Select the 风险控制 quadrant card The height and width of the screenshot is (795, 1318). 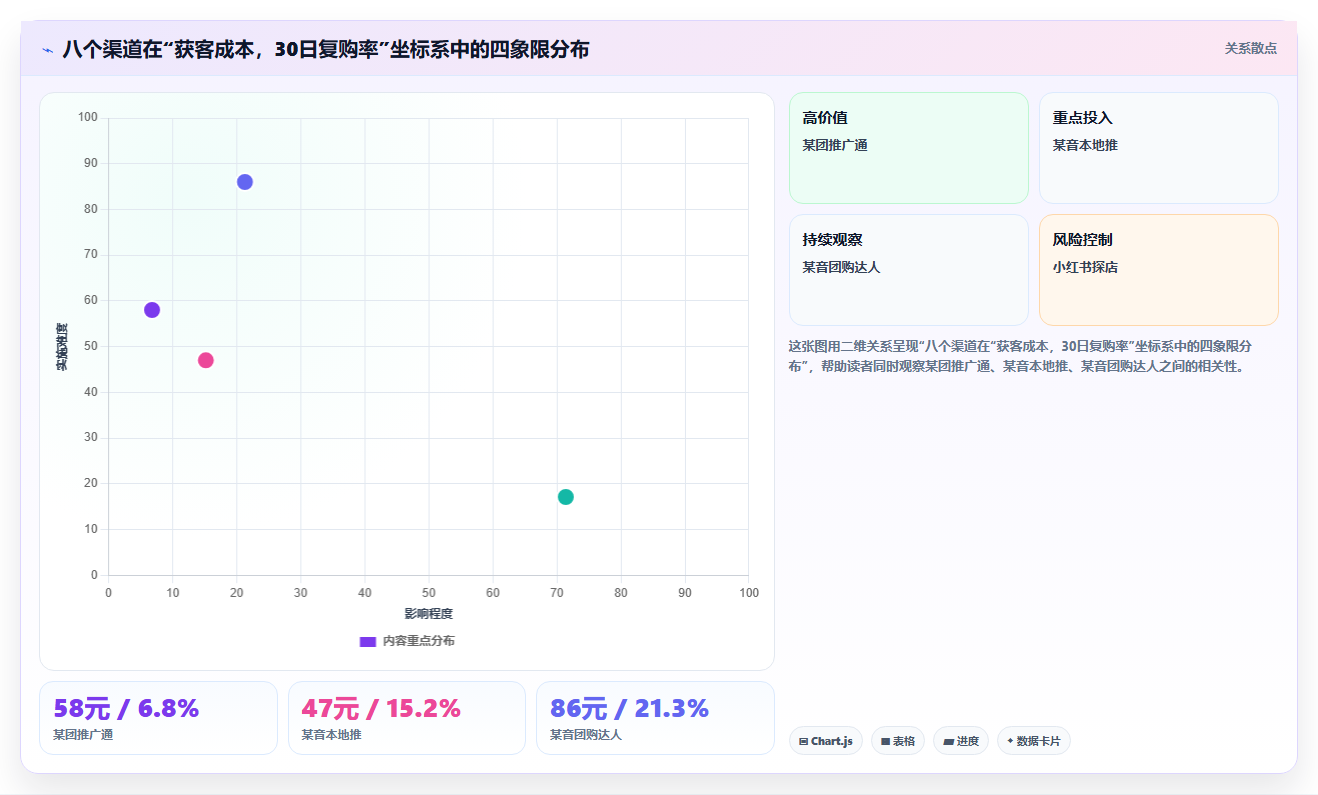tap(1159, 270)
